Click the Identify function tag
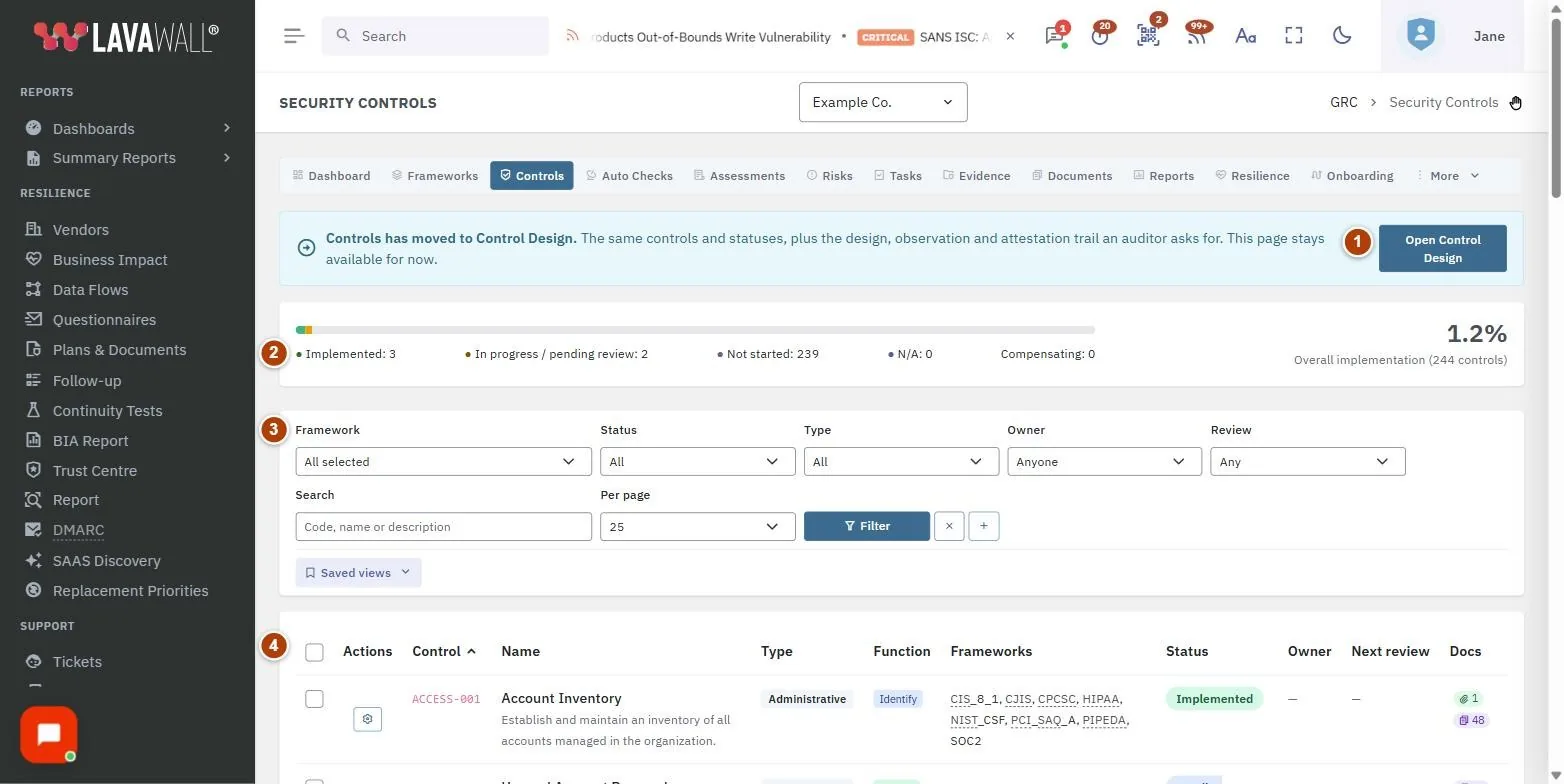 pos(897,699)
